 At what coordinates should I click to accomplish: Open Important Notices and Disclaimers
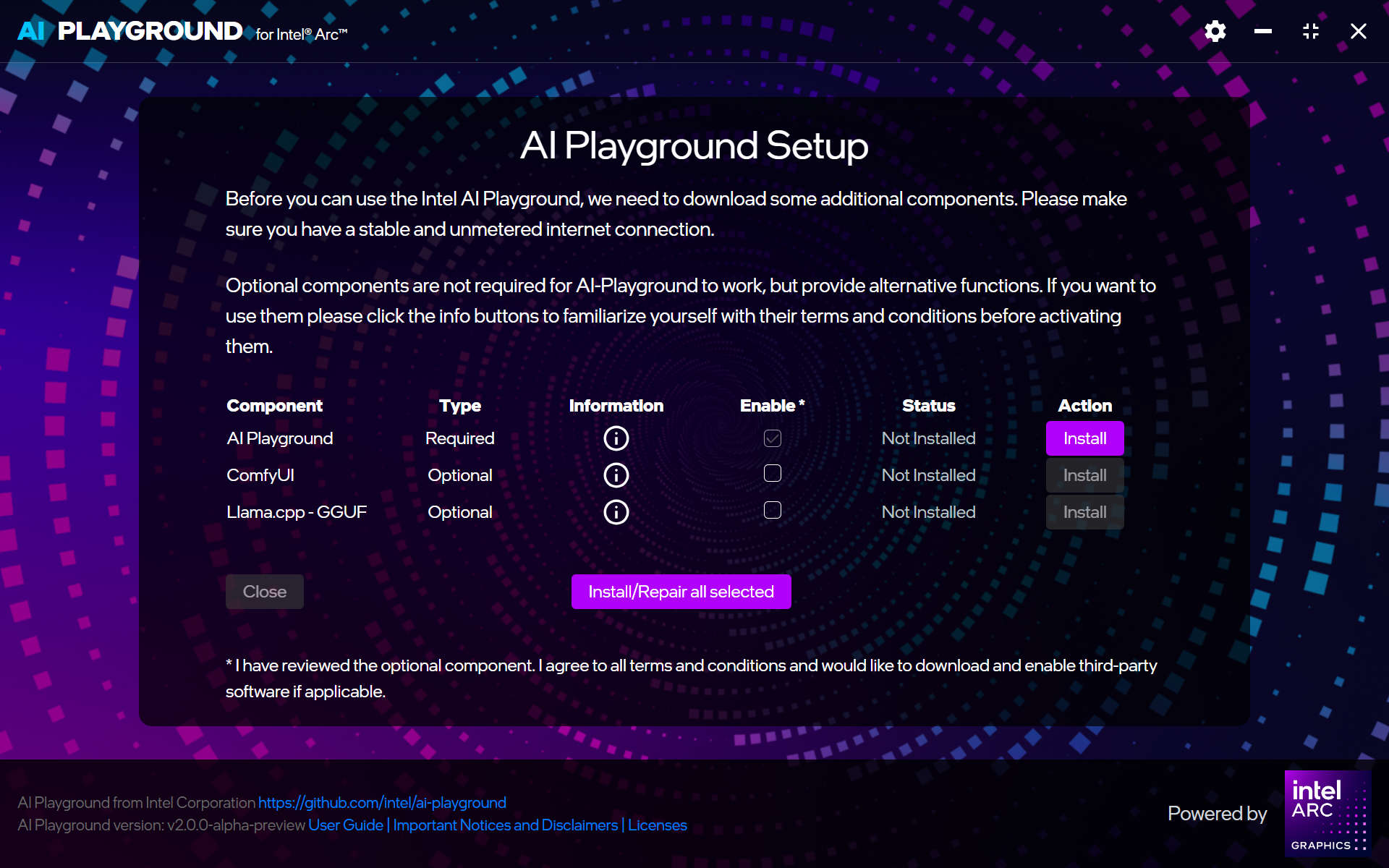(x=506, y=825)
